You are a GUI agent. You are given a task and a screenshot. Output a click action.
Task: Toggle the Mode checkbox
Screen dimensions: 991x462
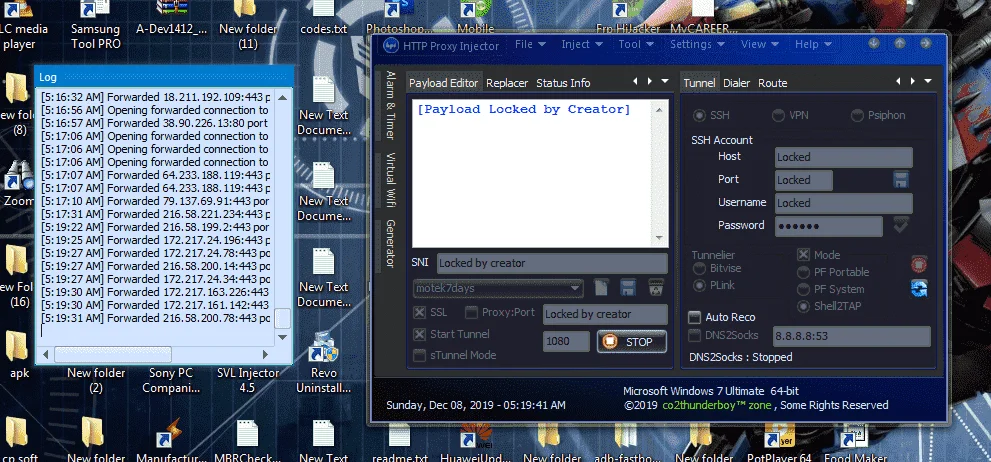tap(803, 255)
